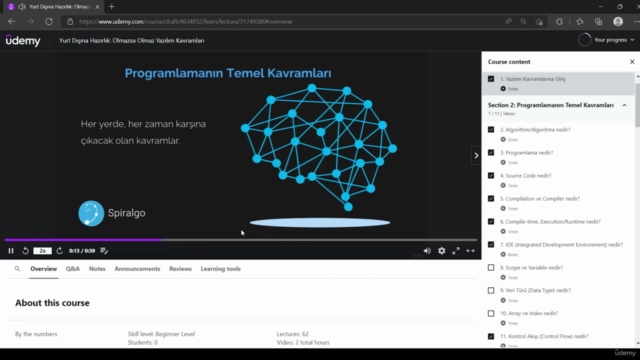Toggle expanded view of the player

(471, 251)
